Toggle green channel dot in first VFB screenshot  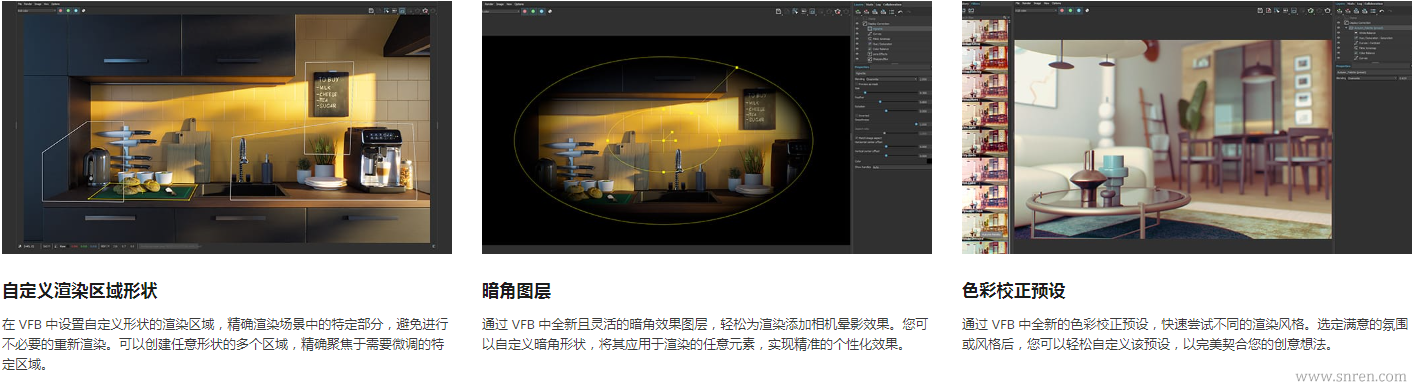tap(68, 11)
